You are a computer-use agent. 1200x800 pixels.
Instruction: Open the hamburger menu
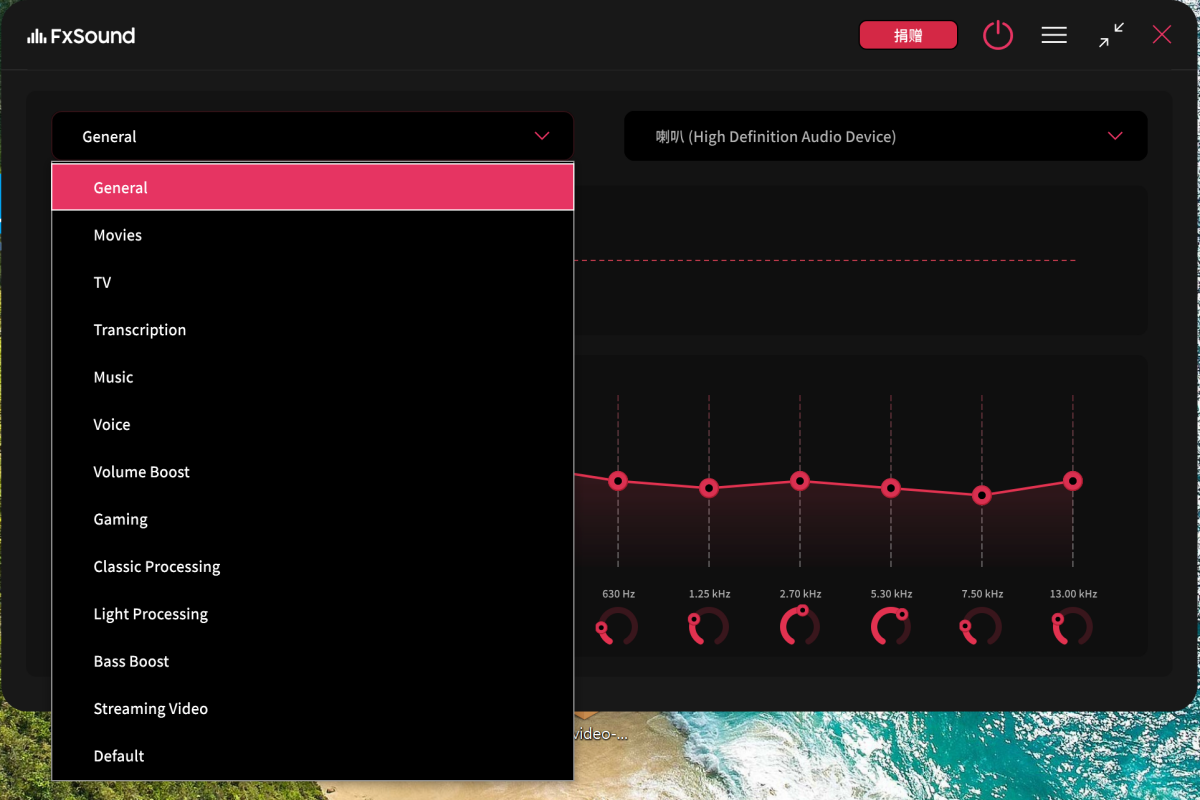1054,36
